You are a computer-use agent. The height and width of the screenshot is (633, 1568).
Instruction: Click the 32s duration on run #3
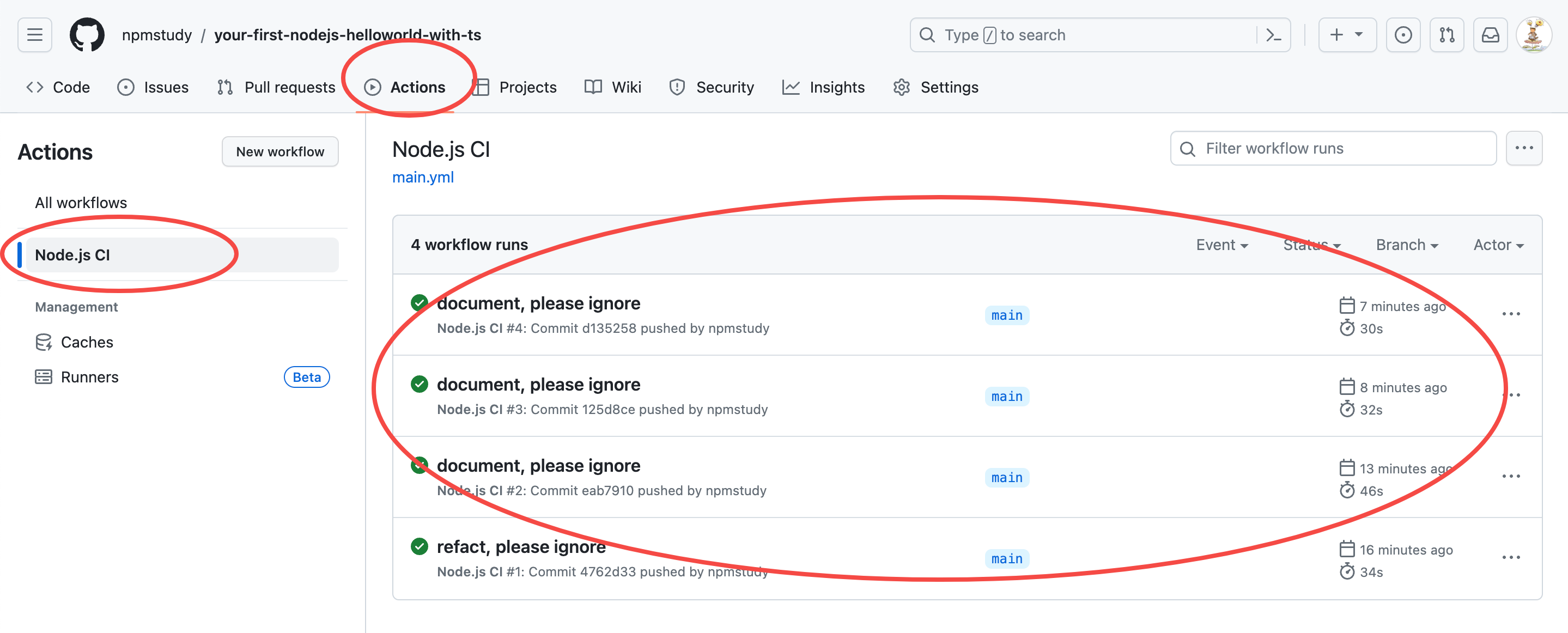click(1371, 410)
